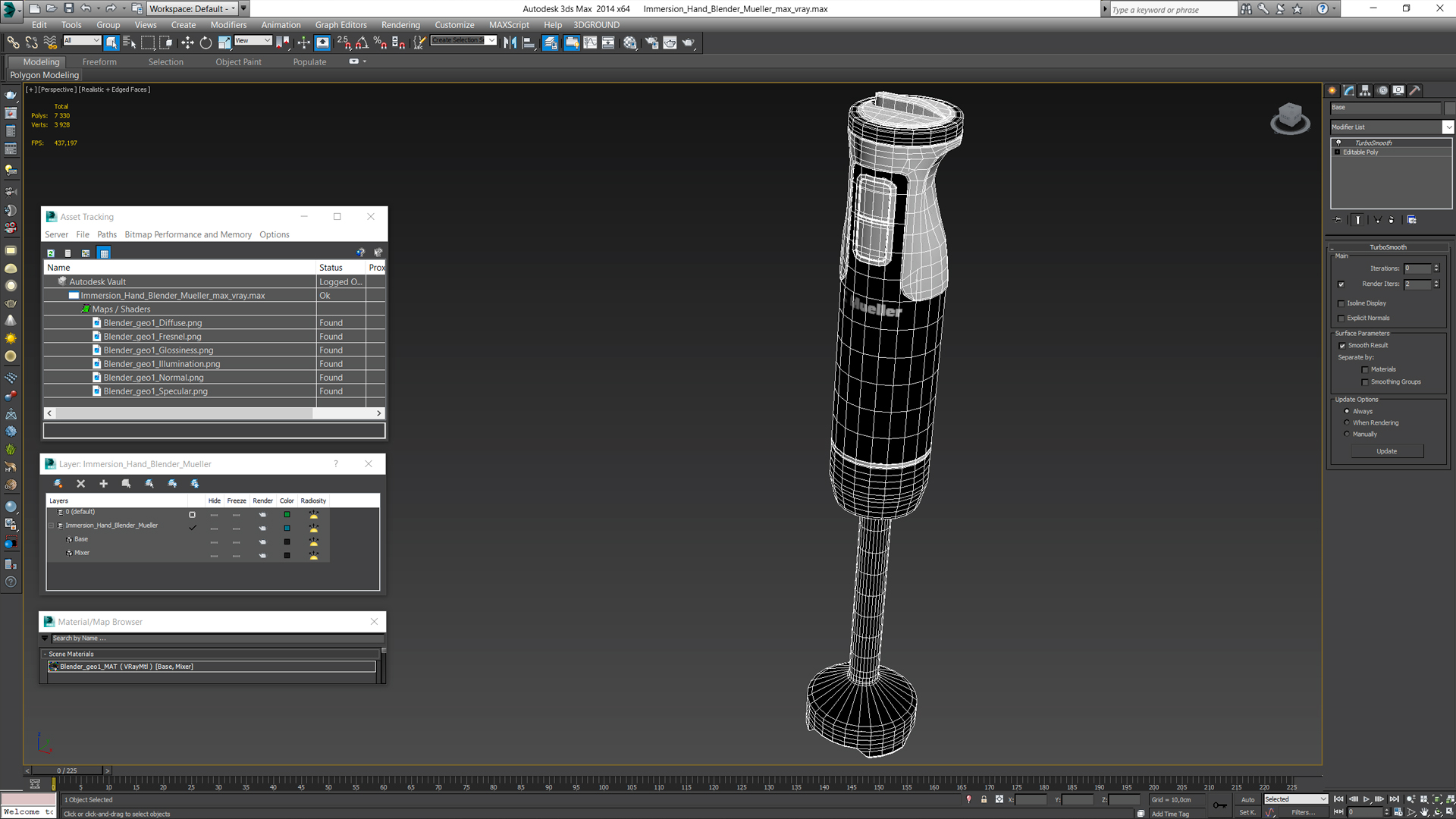Switch to Freeform ribbon tab
The height and width of the screenshot is (819, 1456).
(x=99, y=62)
